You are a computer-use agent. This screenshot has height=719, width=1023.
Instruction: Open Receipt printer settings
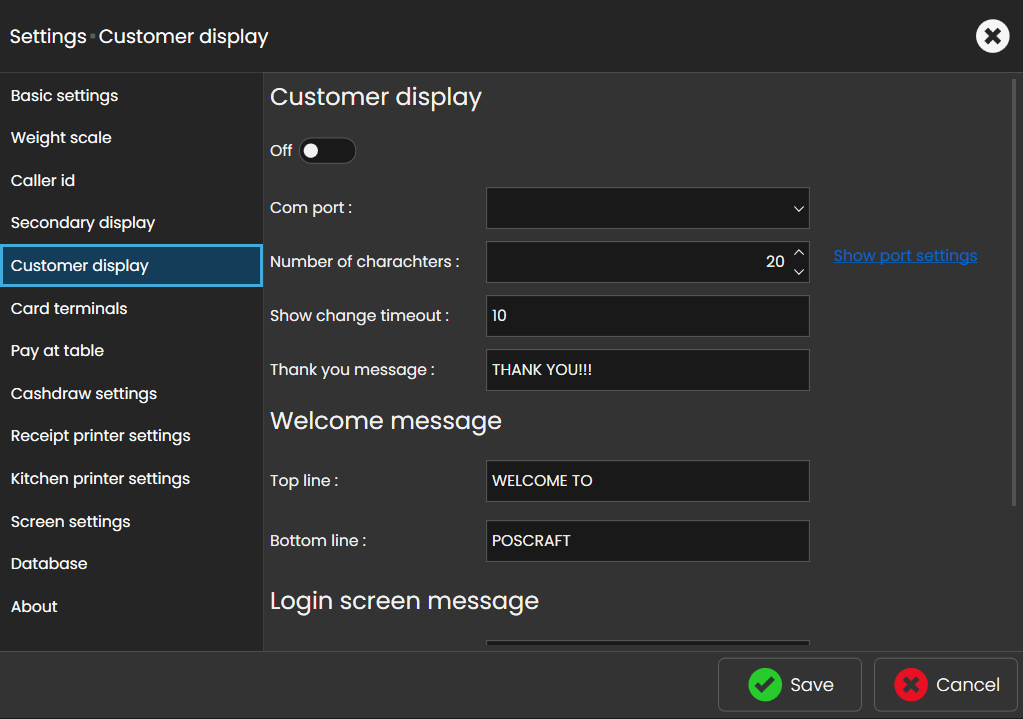pyautogui.click(x=100, y=436)
